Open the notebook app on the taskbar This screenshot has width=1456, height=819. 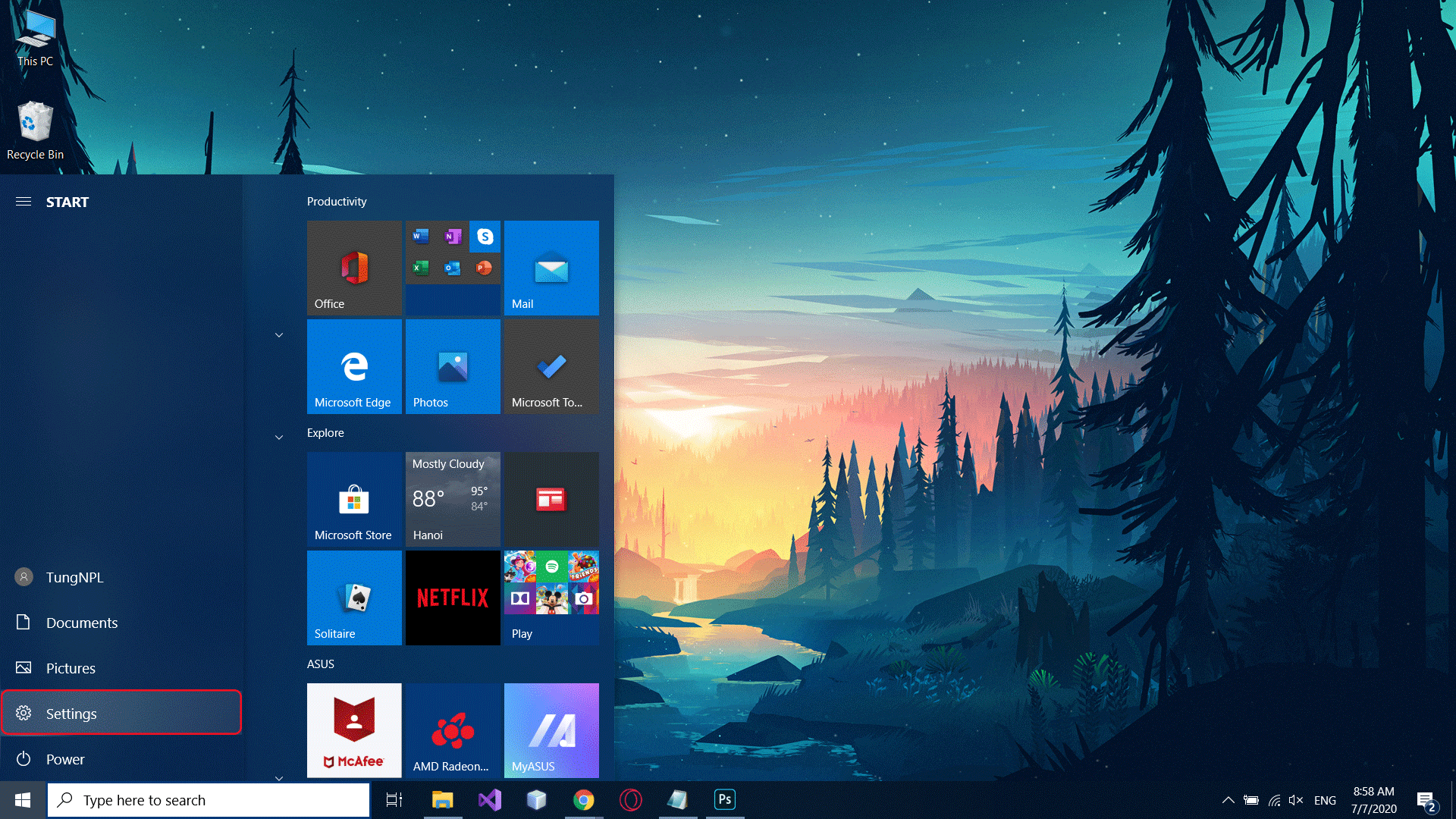pyautogui.click(x=678, y=800)
